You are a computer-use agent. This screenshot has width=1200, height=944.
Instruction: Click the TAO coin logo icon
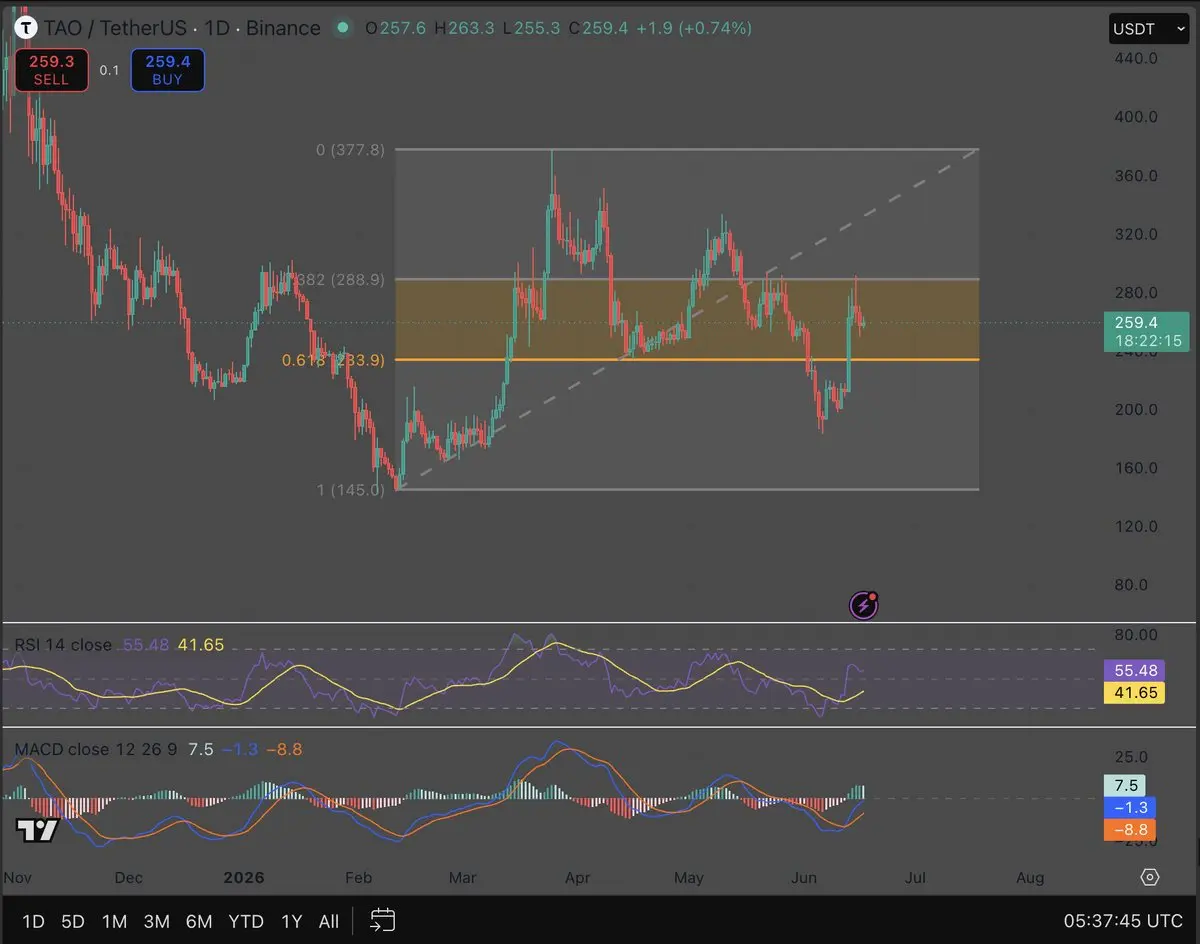click(x=19, y=28)
